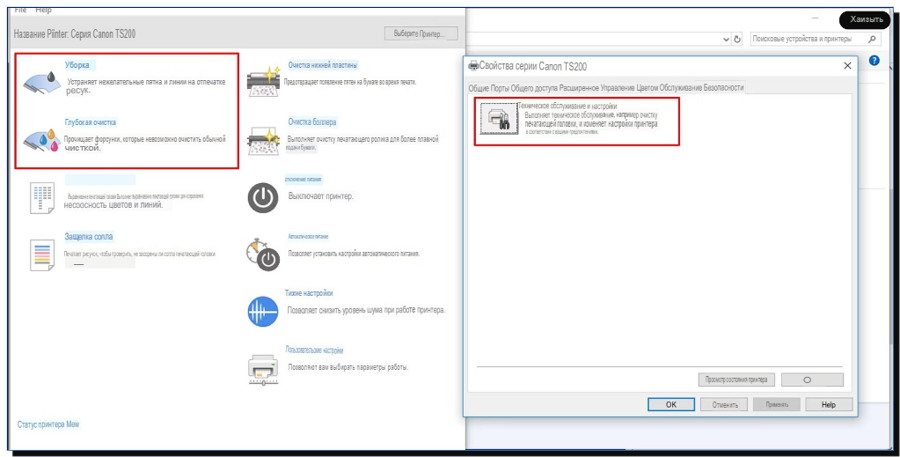Viewport: 900px width, 457px height.
Task: Click the Глубокая очистка colored drops icon
Action: pyautogui.click(x=40, y=139)
